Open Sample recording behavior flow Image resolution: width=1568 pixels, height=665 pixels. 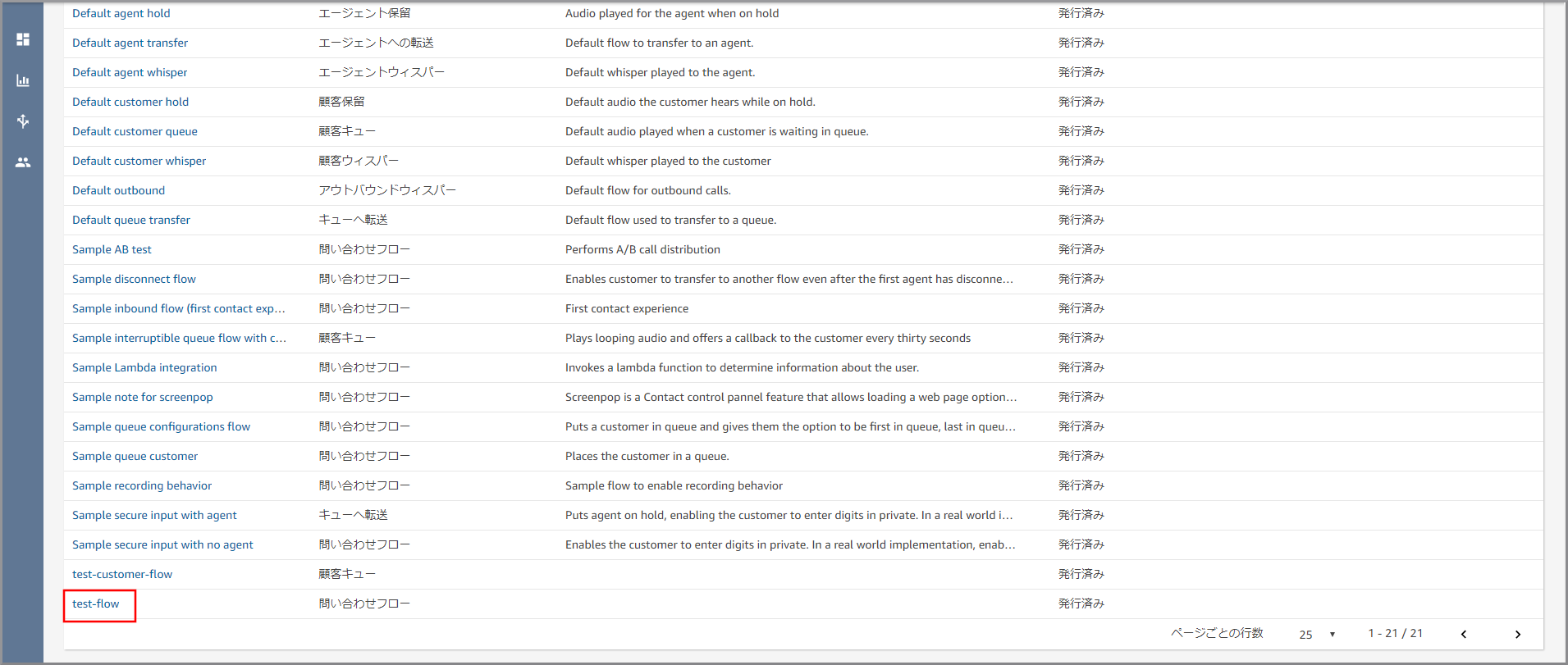point(142,486)
